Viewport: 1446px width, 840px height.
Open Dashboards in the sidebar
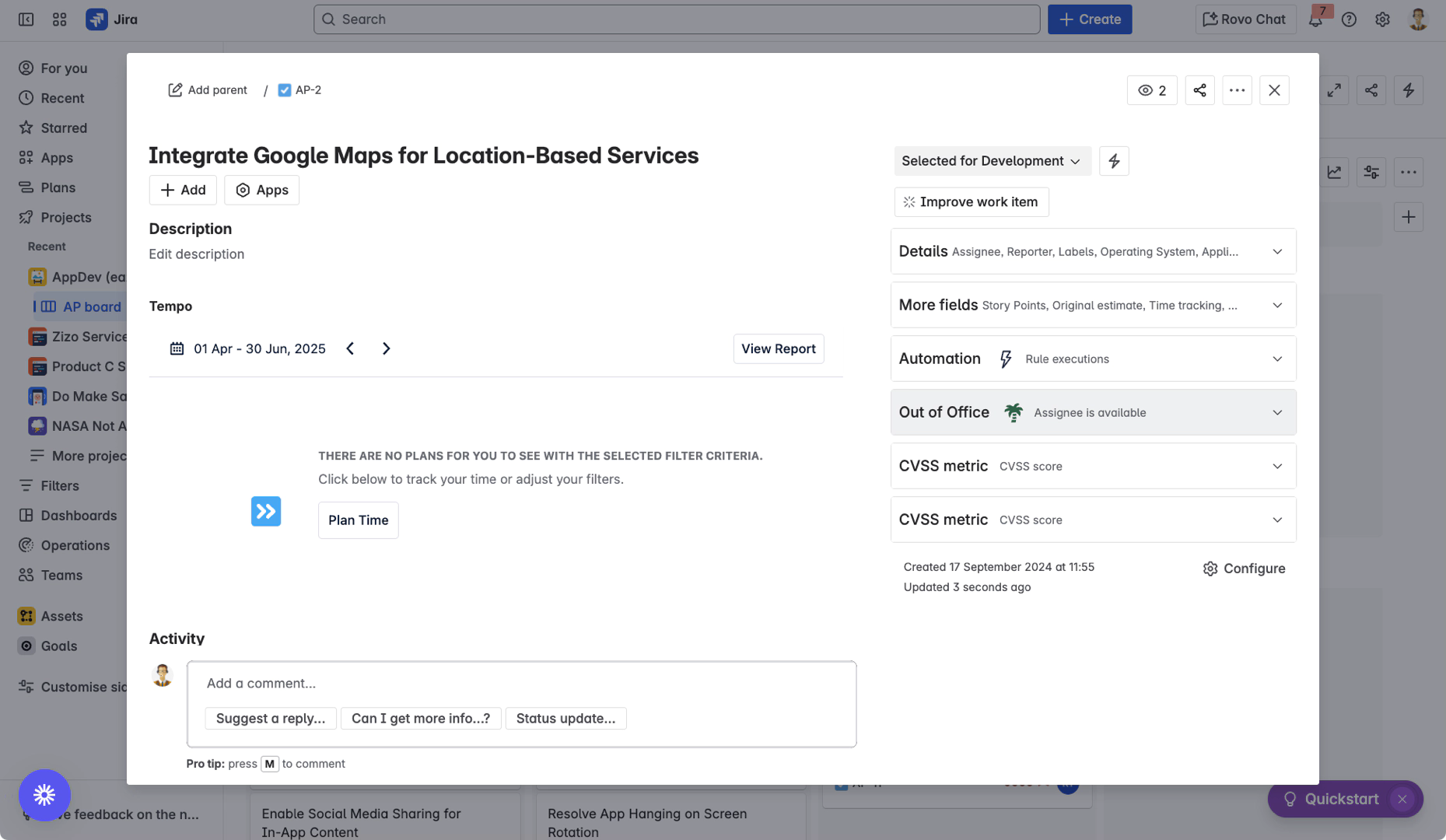coord(79,516)
